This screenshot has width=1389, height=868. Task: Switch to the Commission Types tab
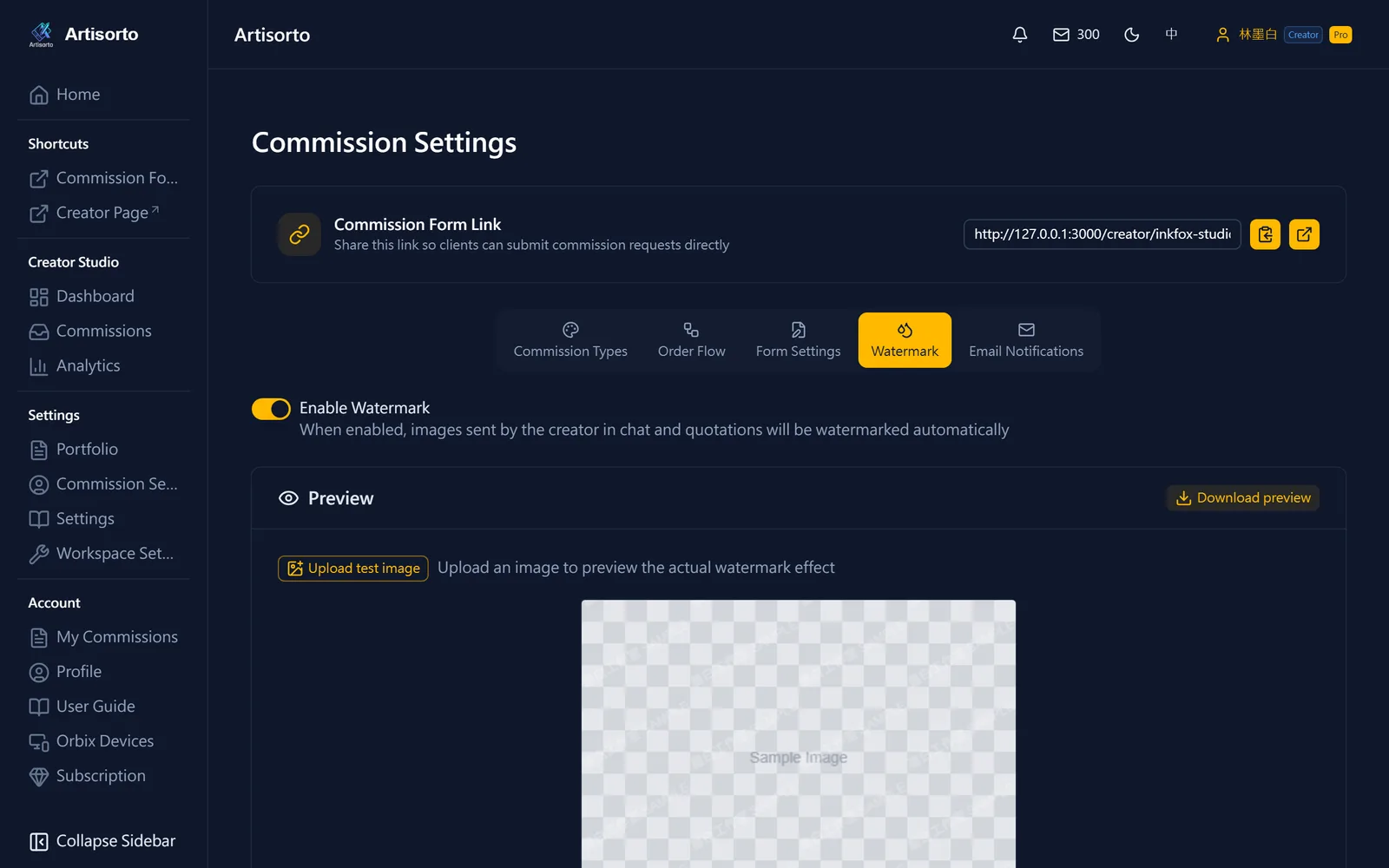(x=570, y=340)
